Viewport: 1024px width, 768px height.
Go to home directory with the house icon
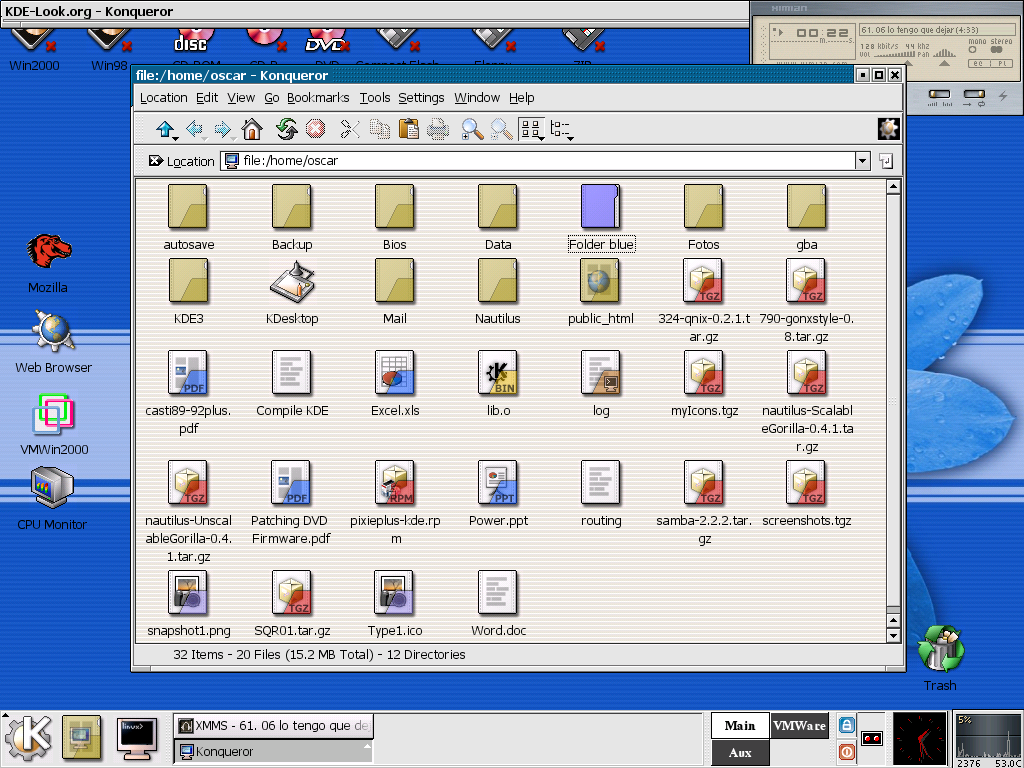[252, 129]
